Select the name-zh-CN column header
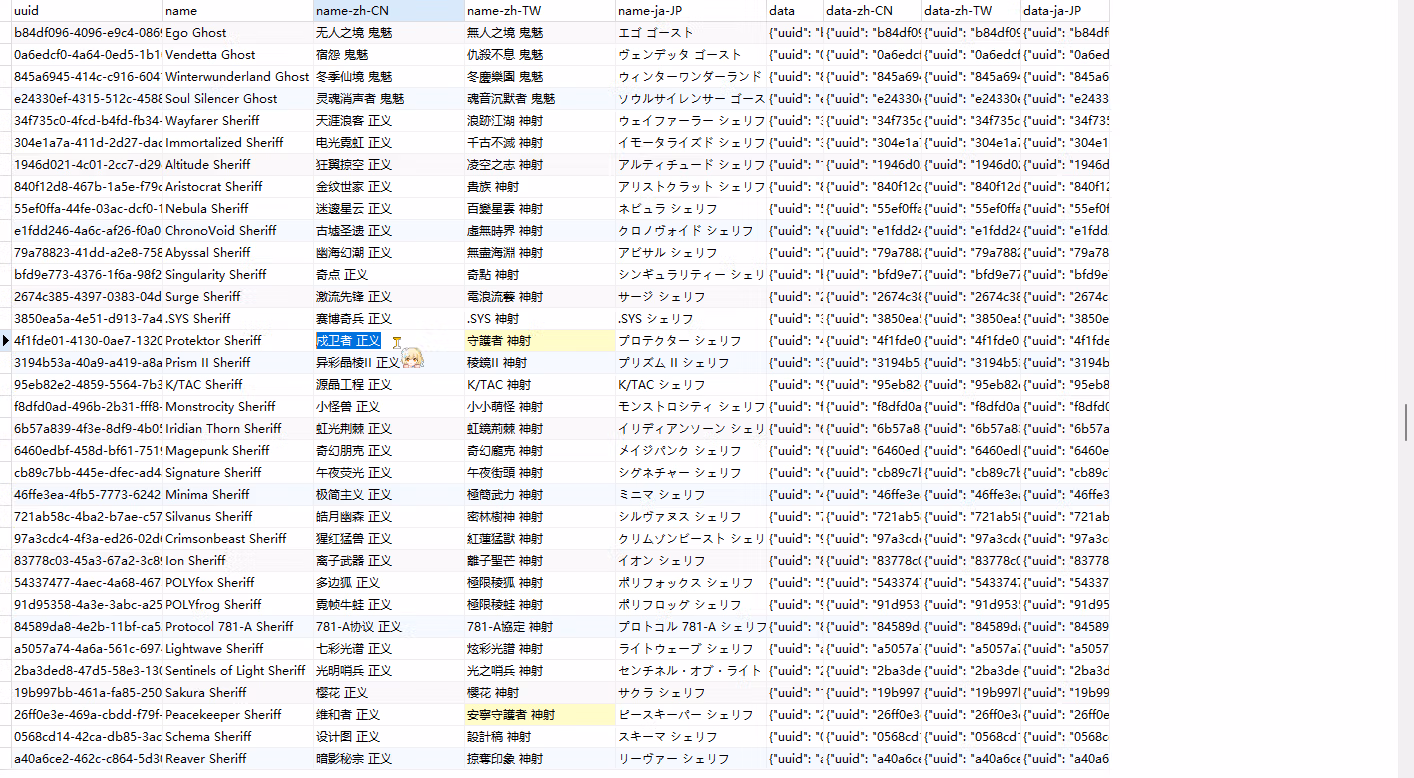The width and height of the screenshot is (1414, 778). pyautogui.click(x=389, y=11)
